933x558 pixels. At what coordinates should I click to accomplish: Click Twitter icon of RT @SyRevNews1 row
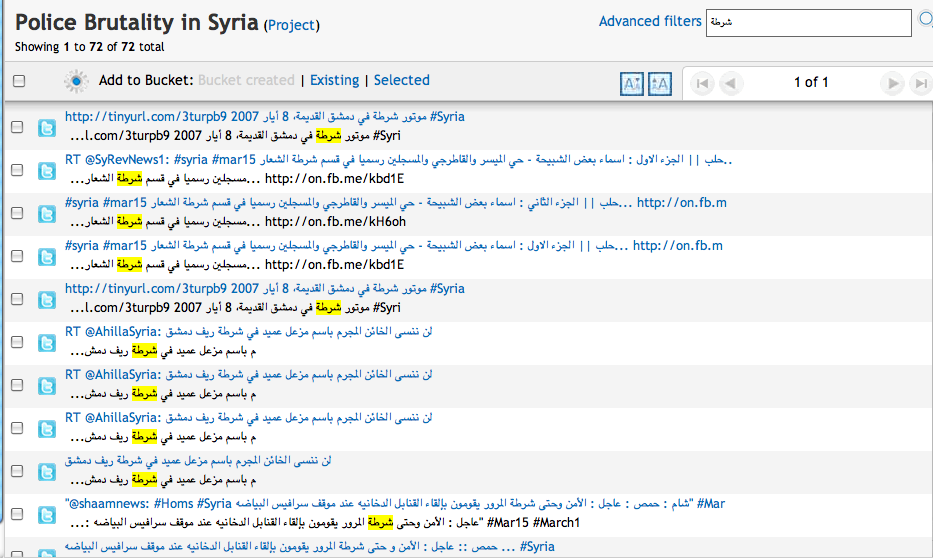click(x=47, y=171)
